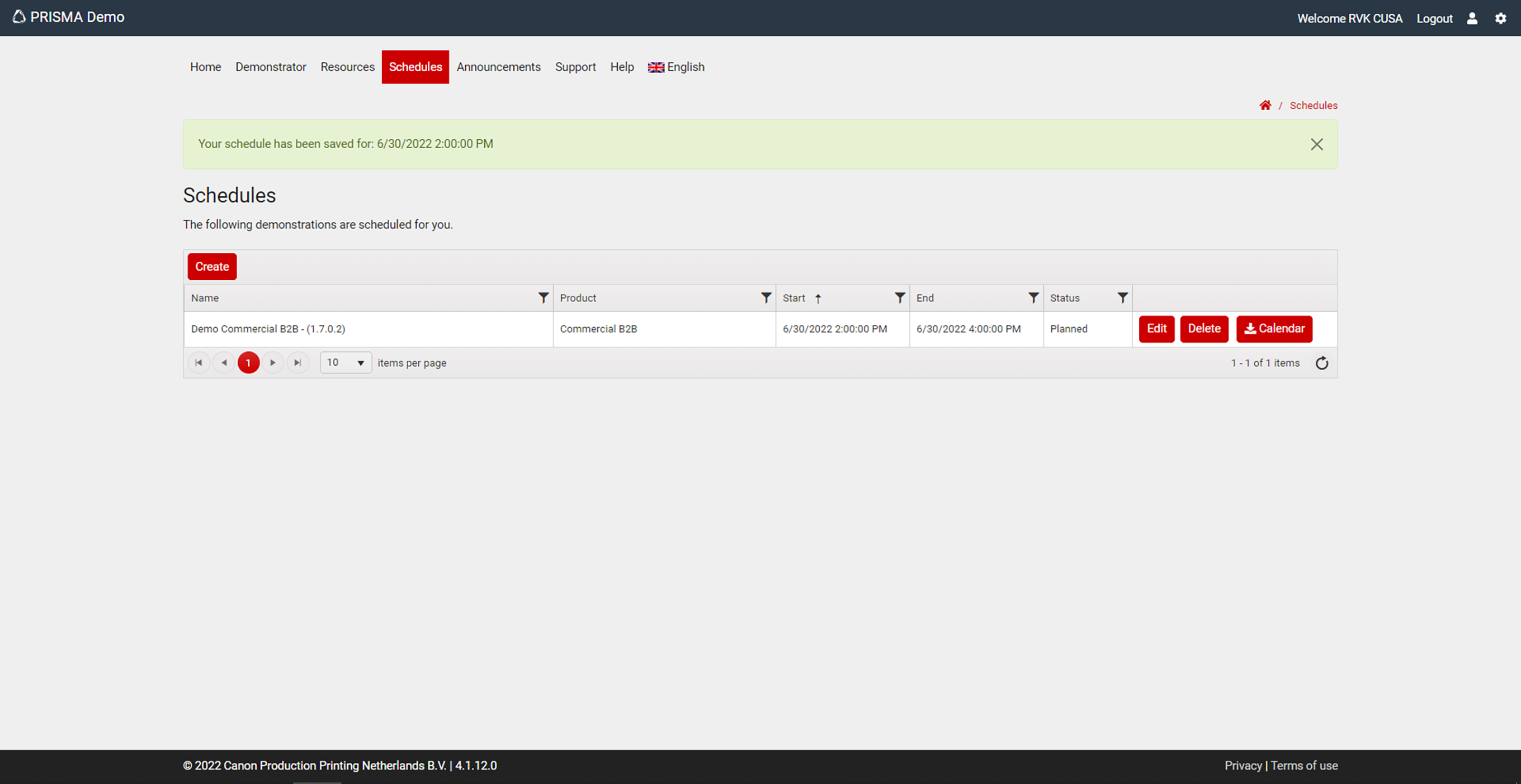Filter the Start column
Image resolution: width=1521 pixels, height=784 pixels.
pyautogui.click(x=899, y=298)
